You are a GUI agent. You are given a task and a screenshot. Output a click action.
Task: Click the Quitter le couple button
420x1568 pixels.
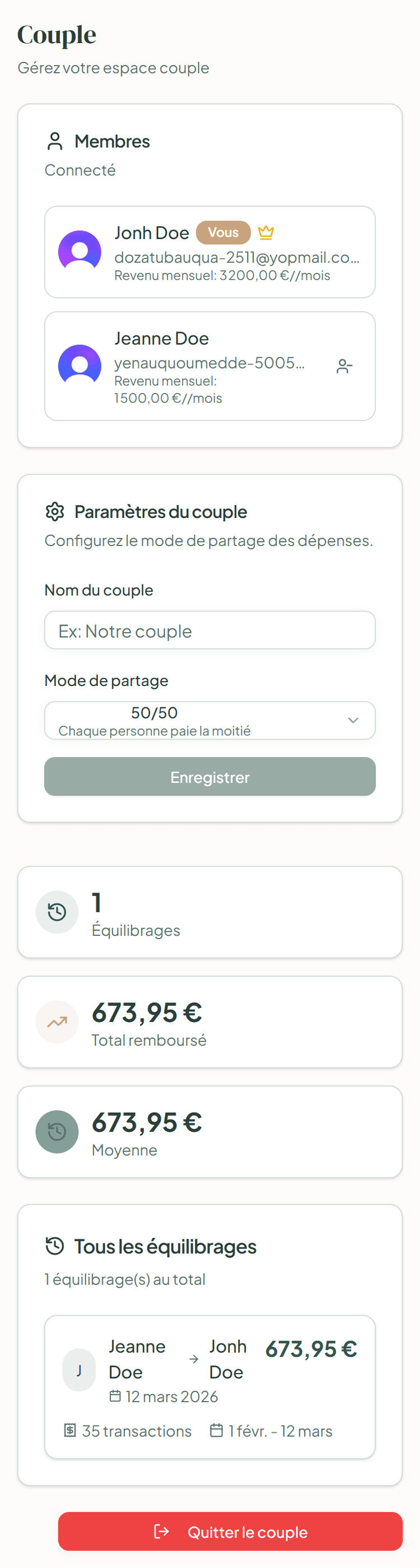(231, 1532)
